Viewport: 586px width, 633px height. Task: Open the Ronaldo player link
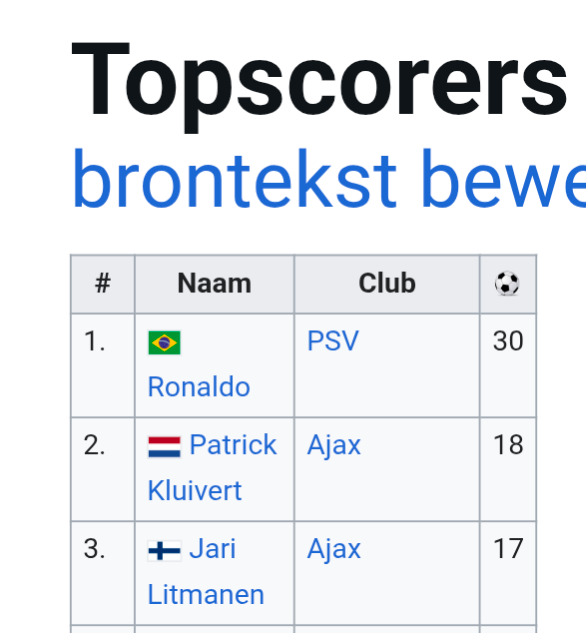(x=199, y=387)
